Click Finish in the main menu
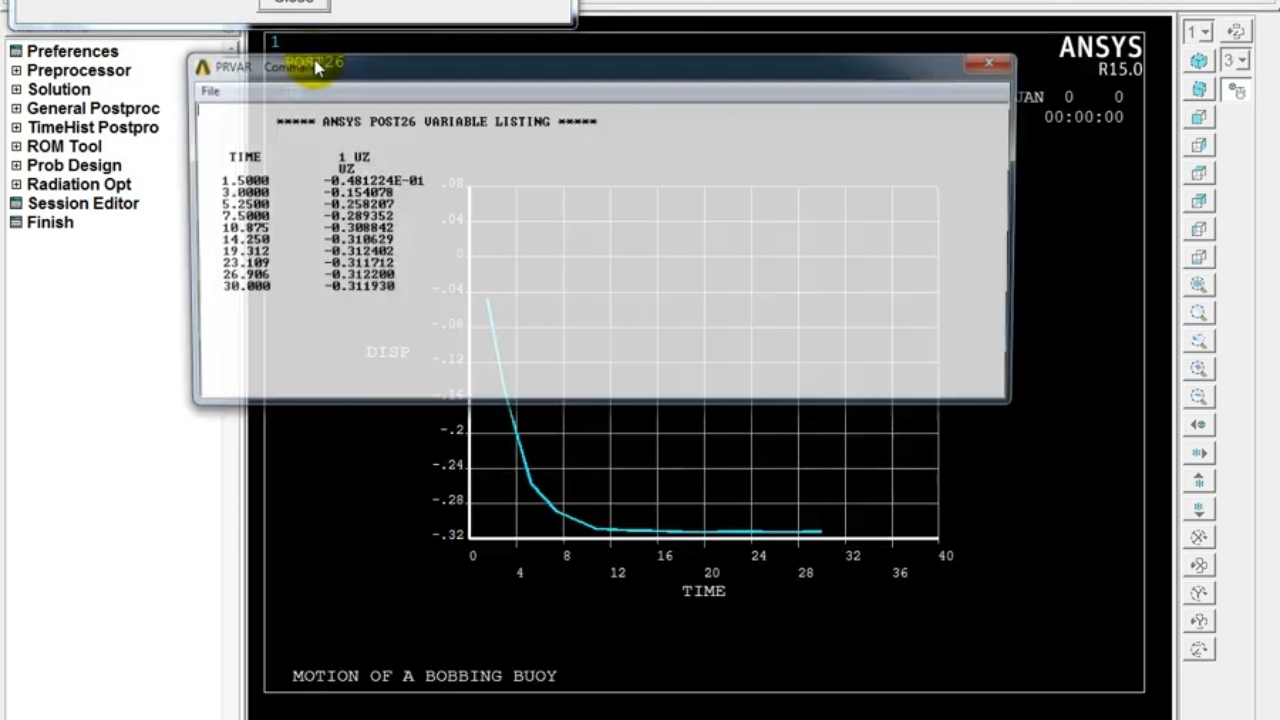1280x720 pixels. click(x=49, y=222)
